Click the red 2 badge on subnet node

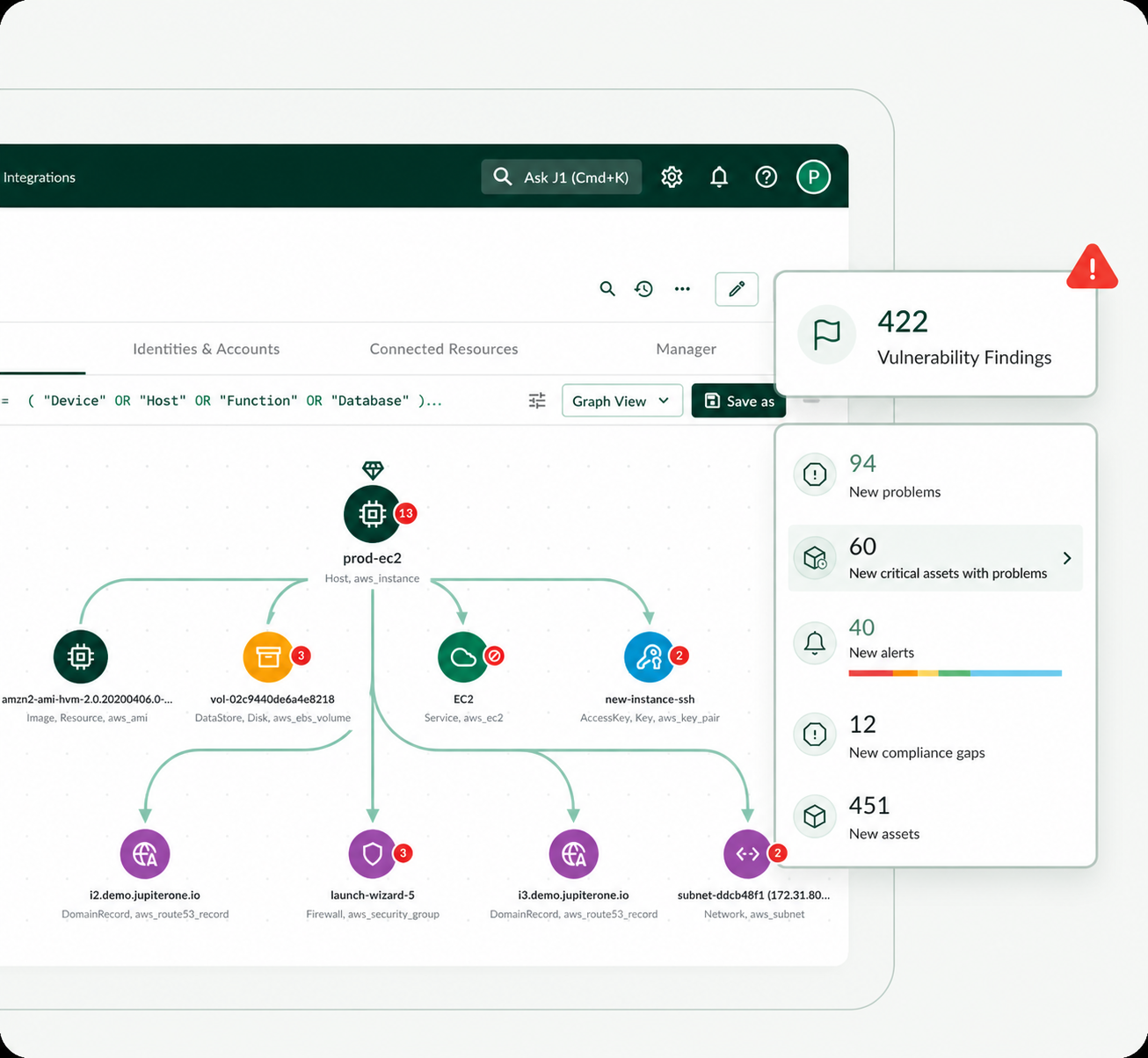tap(777, 852)
